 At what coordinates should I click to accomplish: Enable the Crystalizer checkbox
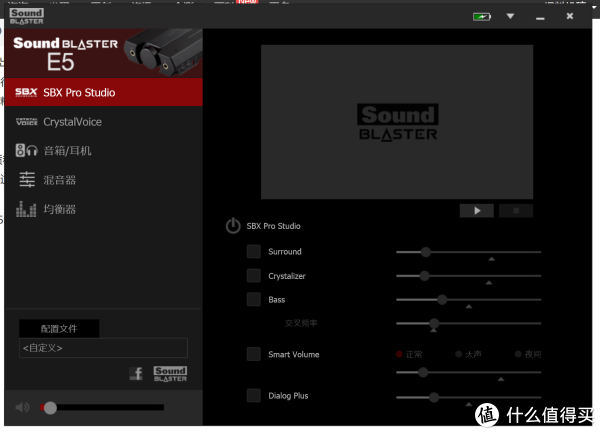pos(254,275)
